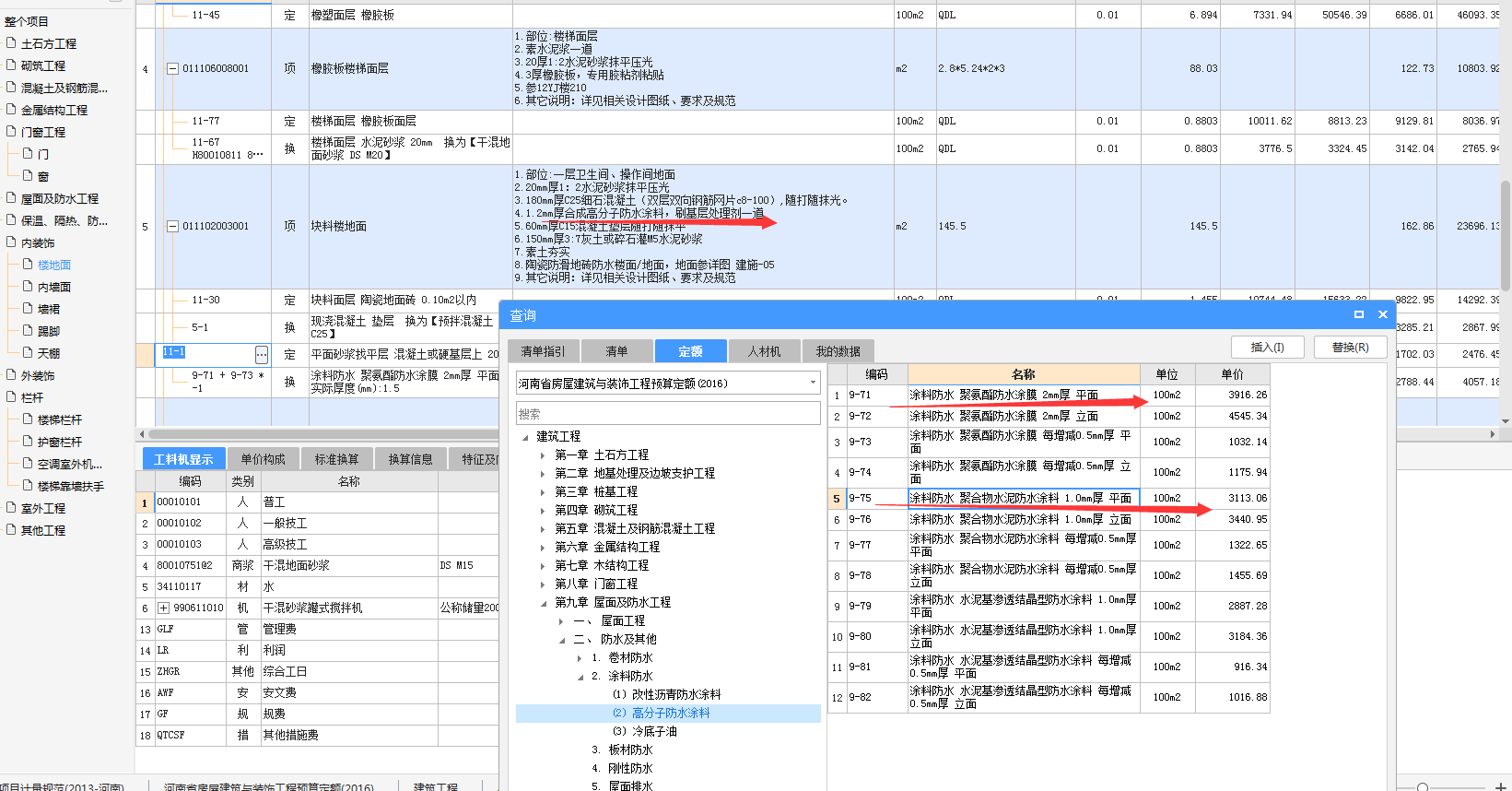Viewport: 1512px width, 791px height.
Task: Expand 第一章 土石方工程 node
Action: pyautogui.click(x=542, y=455)
